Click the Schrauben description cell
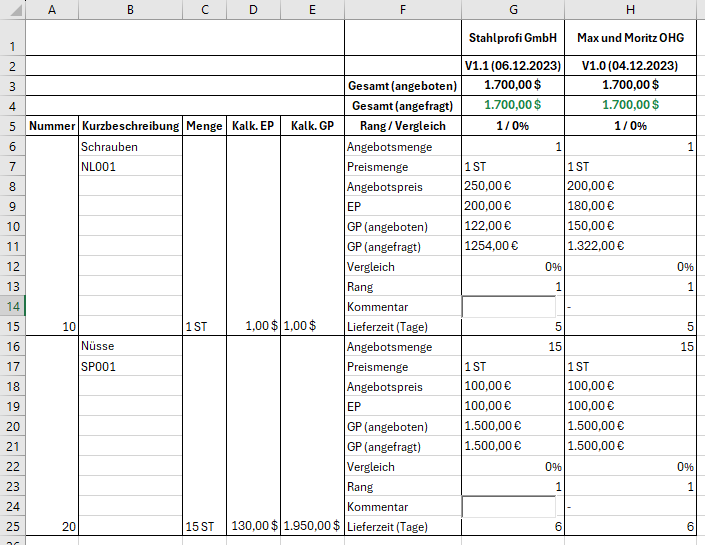This screenshot has height=545, width=705. 130,146
